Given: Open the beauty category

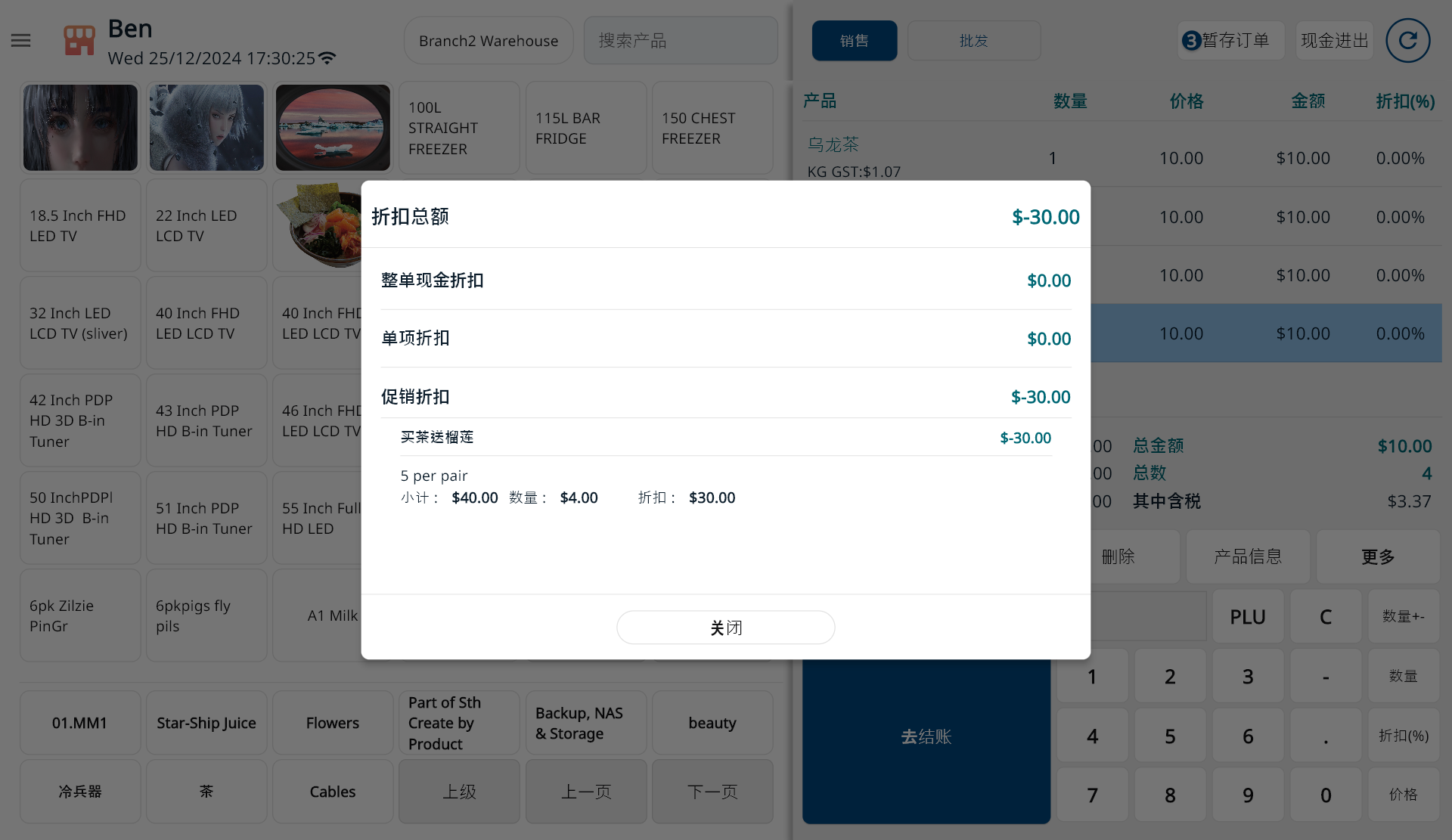Looking at the screenshot, I should [712, 723].
